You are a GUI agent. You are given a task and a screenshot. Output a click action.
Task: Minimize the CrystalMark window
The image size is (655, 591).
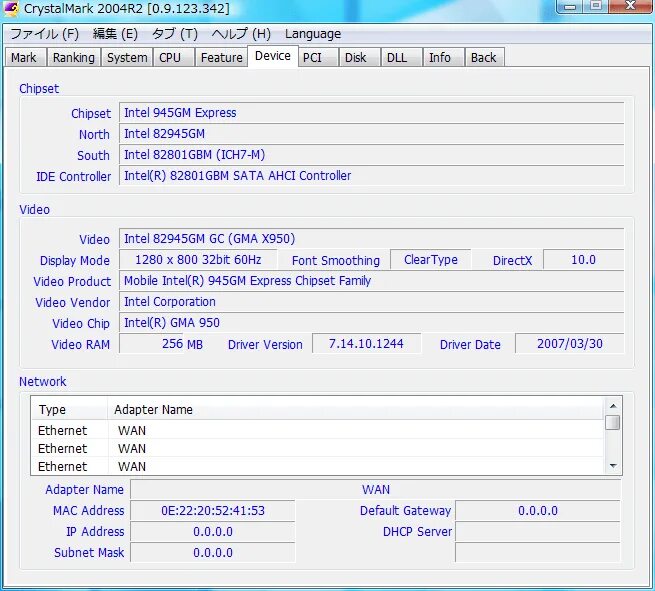pos(570,6)
